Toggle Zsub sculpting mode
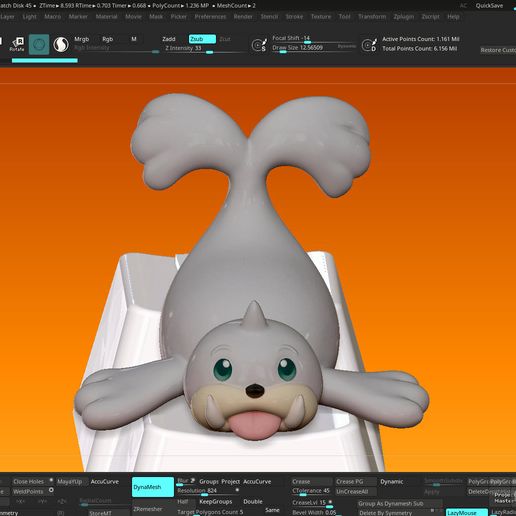 click(202, 39)
